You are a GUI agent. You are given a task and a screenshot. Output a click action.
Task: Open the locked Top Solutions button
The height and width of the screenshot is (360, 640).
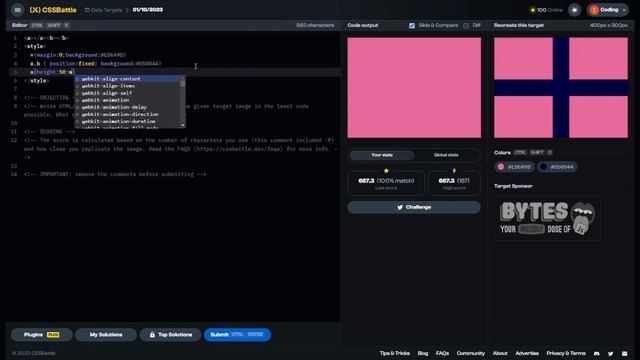(x=170, y=335)
